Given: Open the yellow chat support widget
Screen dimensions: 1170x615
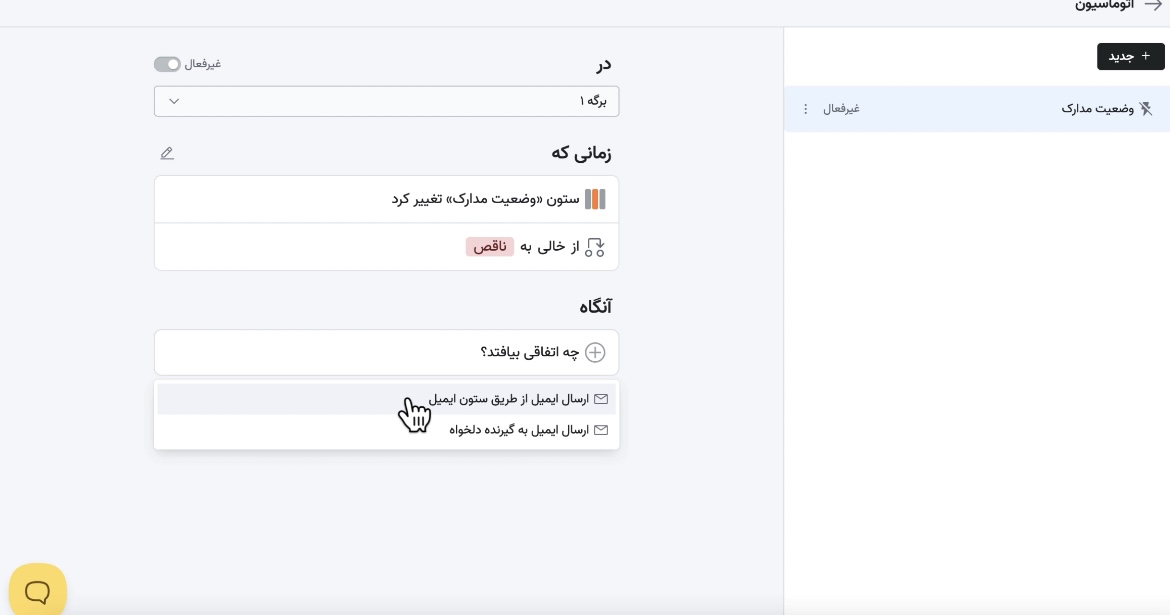Looking at the screenshot, I should [x=38, y=591].
